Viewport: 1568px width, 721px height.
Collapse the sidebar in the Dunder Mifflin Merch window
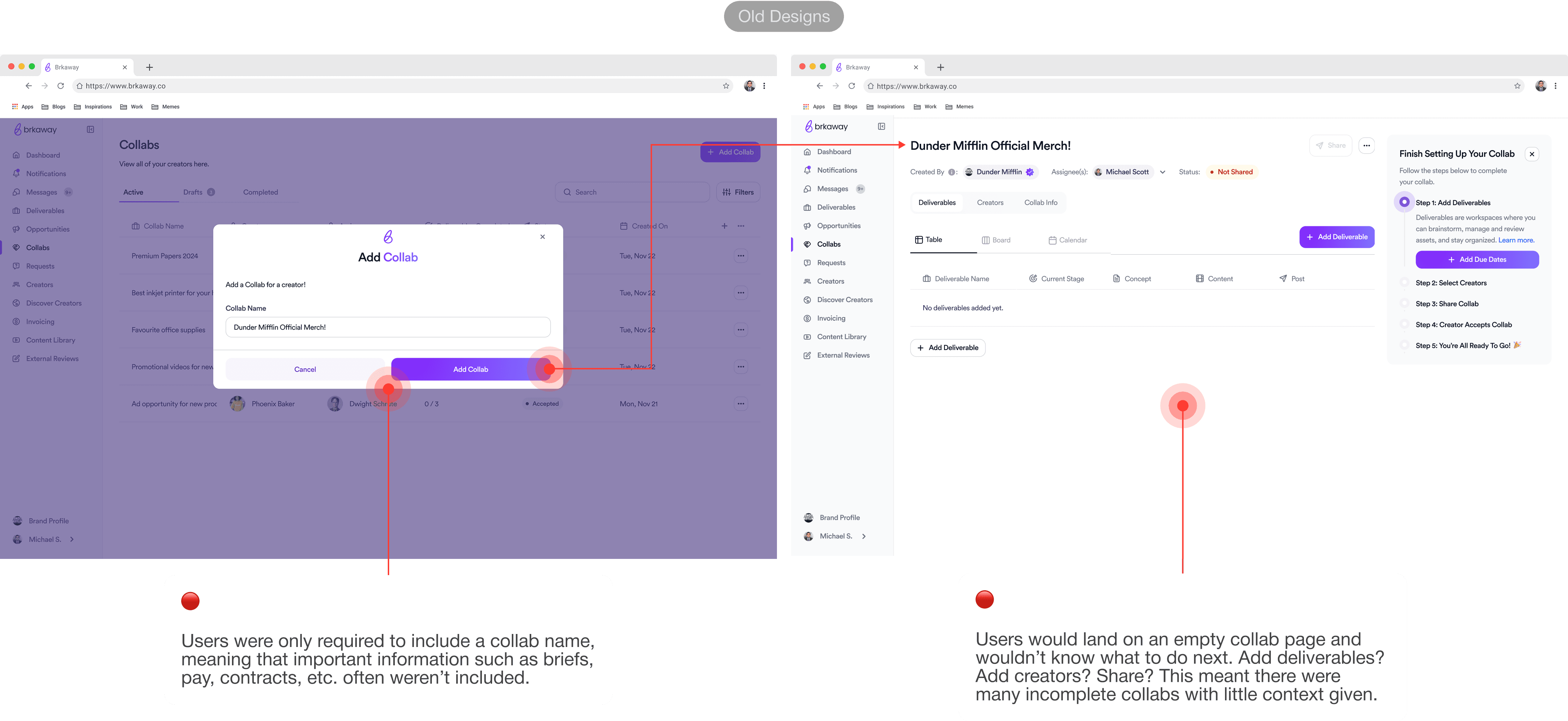[x=881, y=126]
